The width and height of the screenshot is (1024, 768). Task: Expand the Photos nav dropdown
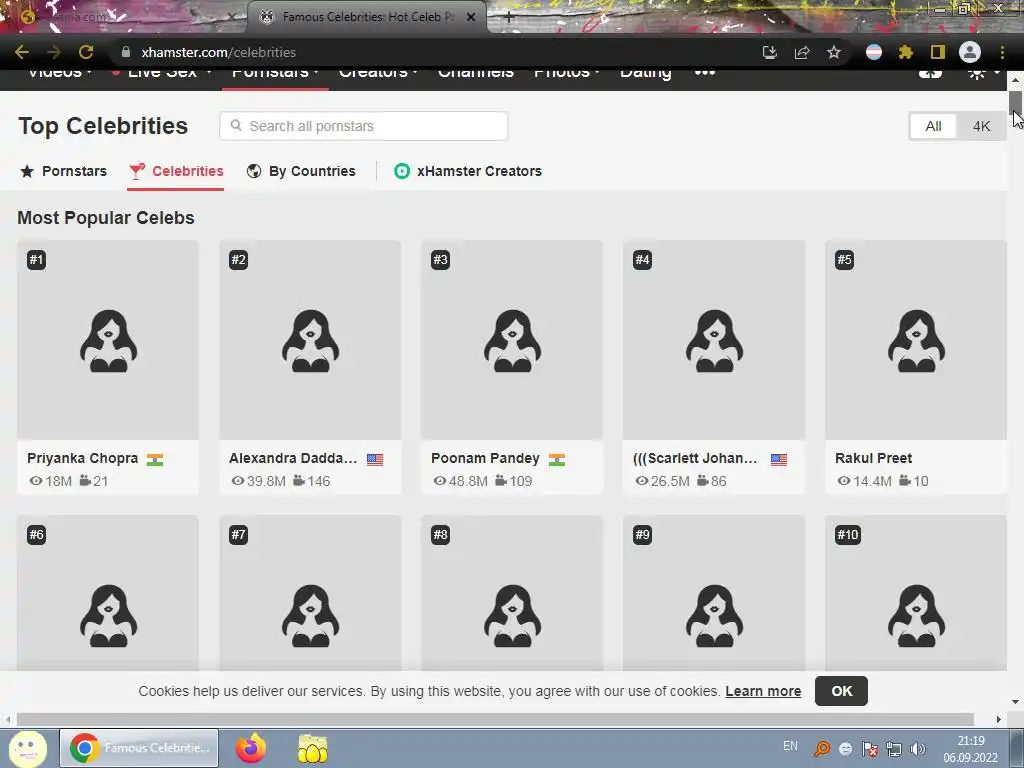566,72
